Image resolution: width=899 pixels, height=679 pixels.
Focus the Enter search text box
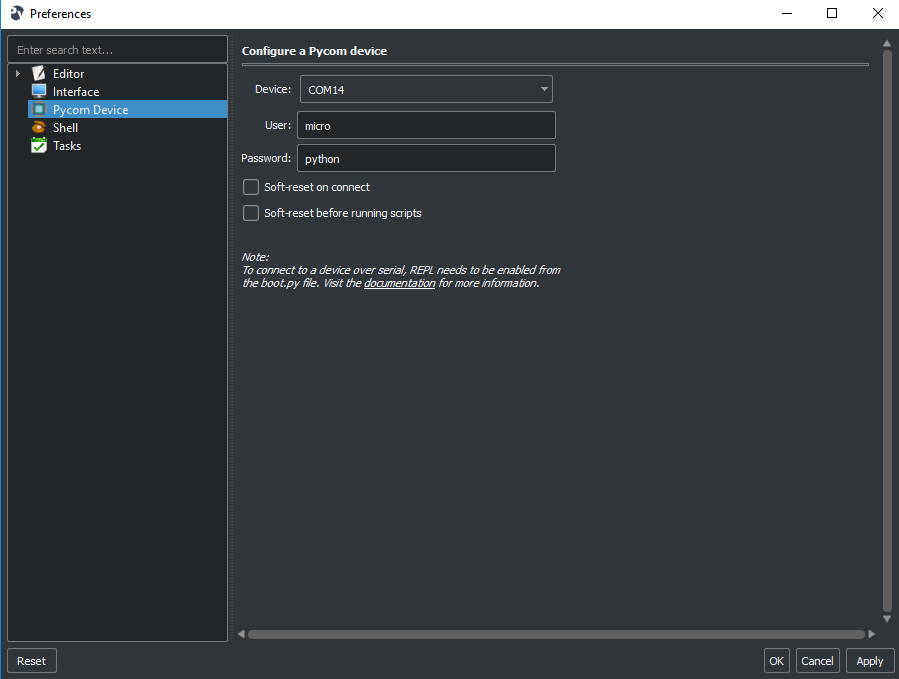coord(118,49)
